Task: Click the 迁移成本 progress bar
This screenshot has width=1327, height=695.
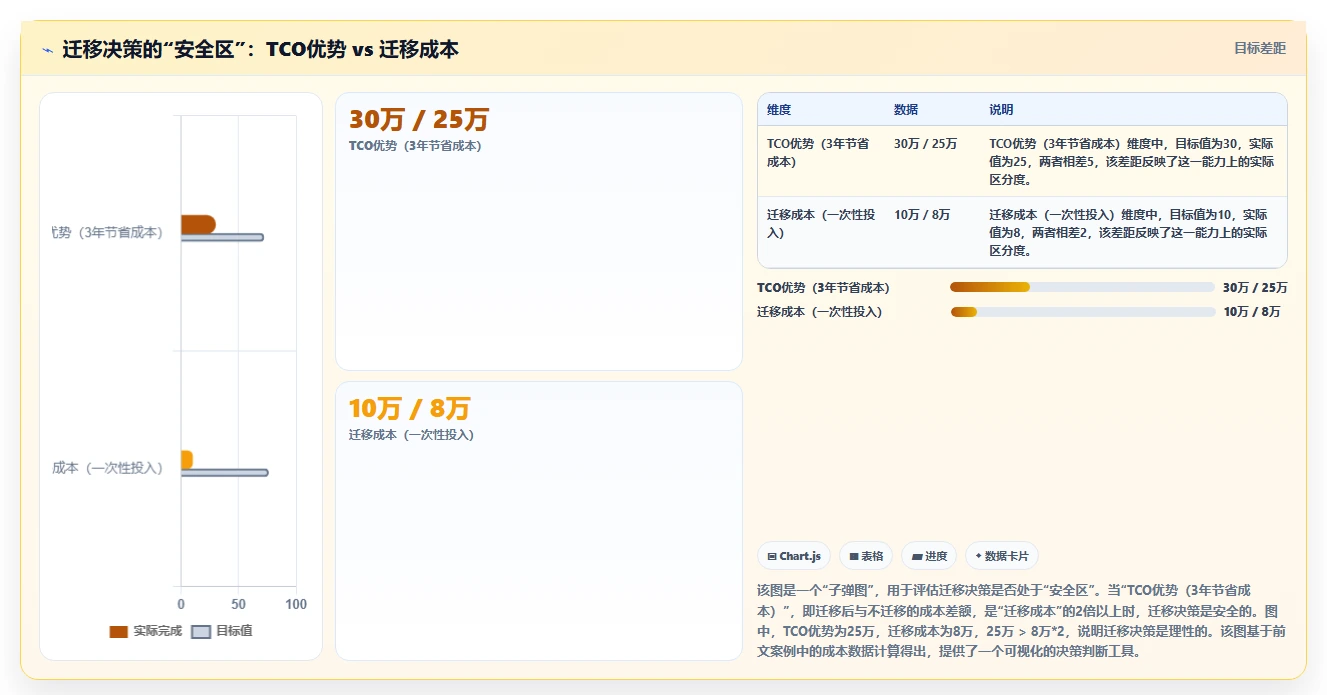Action: tap(1082, 312)
